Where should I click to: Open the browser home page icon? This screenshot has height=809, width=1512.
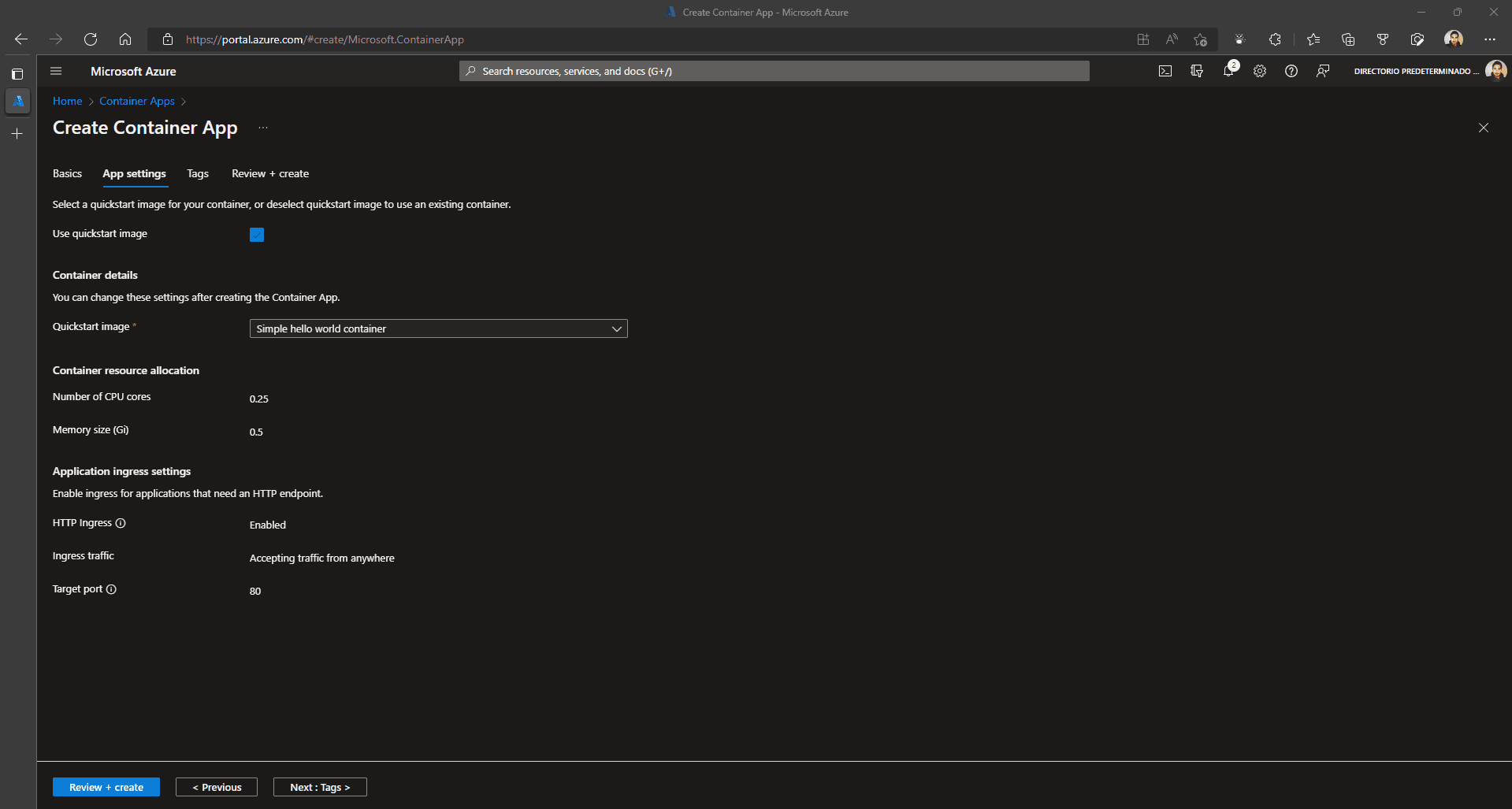(x=125, y=39)
